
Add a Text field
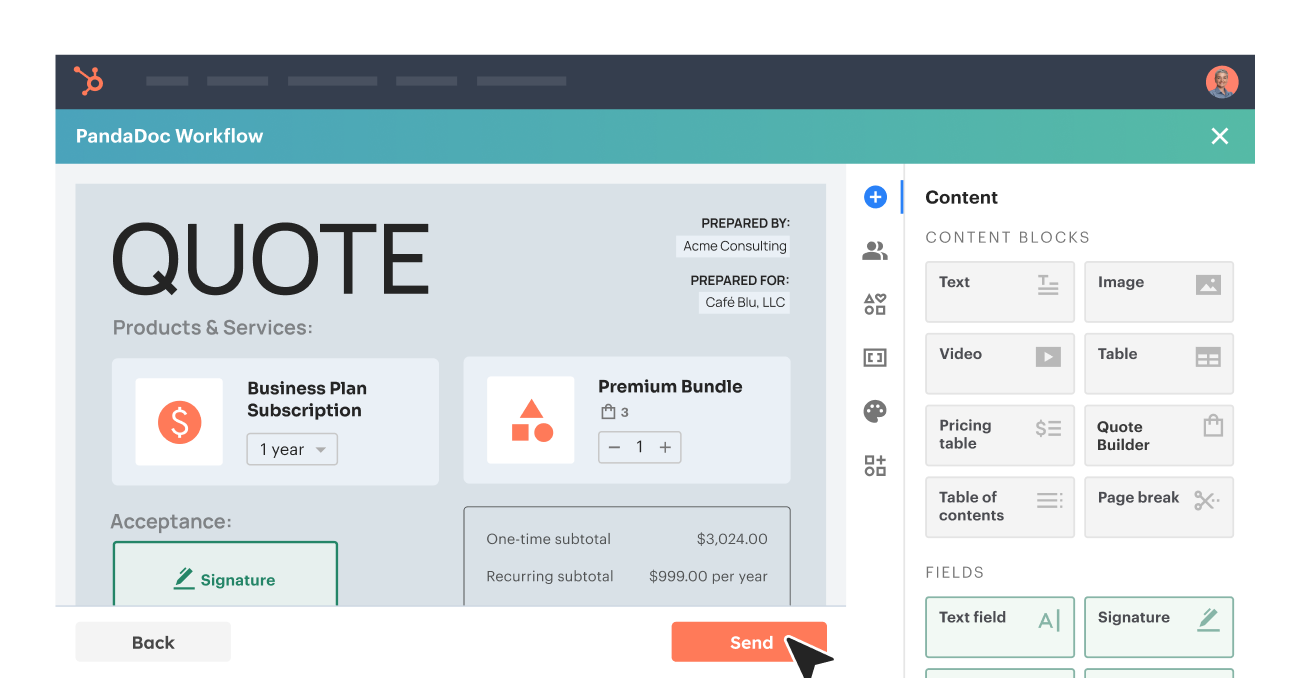pos(1000,627)
